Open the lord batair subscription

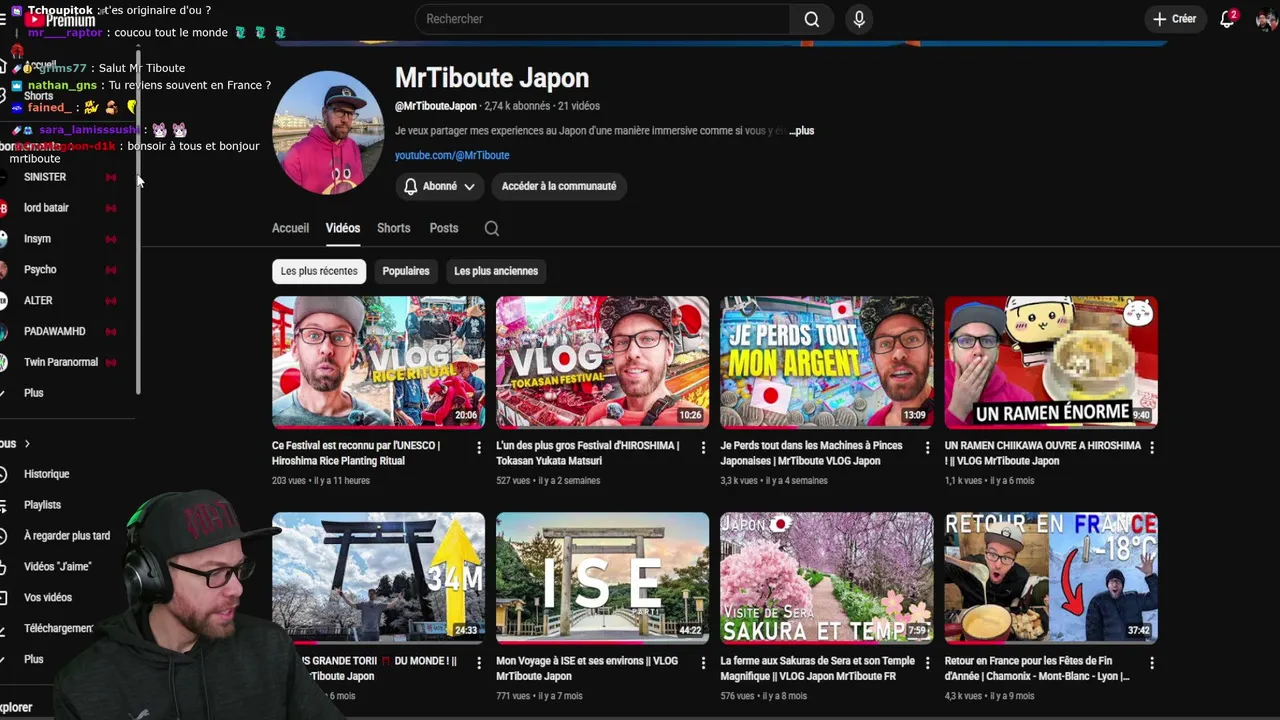tap(46, 208)
